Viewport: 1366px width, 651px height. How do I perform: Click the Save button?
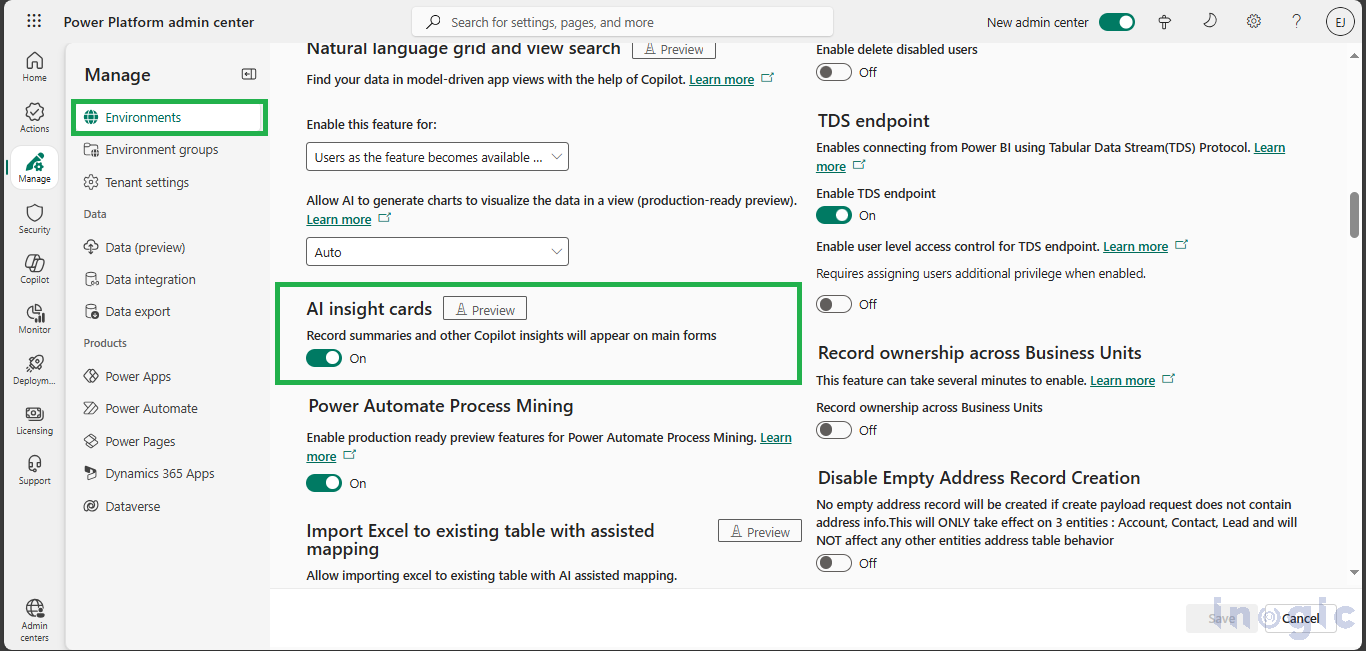(x=1221, y=618)
